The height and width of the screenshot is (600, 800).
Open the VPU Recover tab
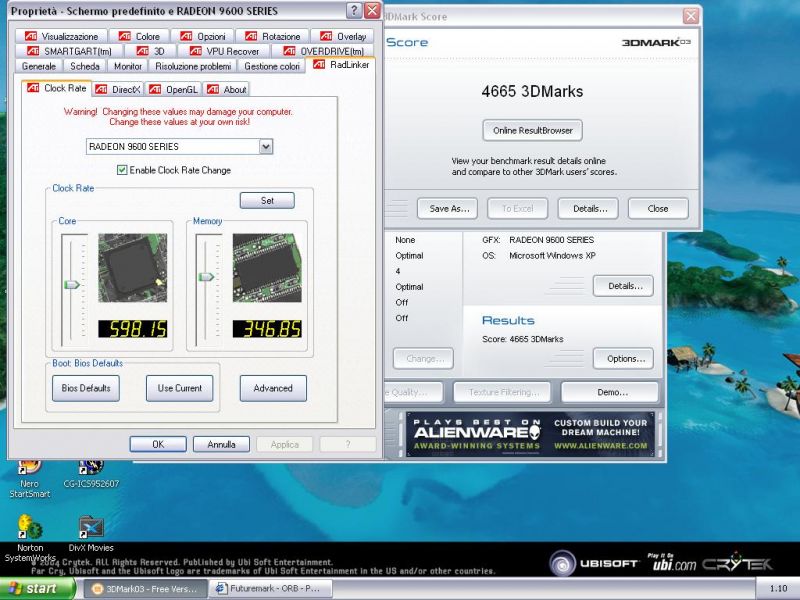(x=224, y=51)
